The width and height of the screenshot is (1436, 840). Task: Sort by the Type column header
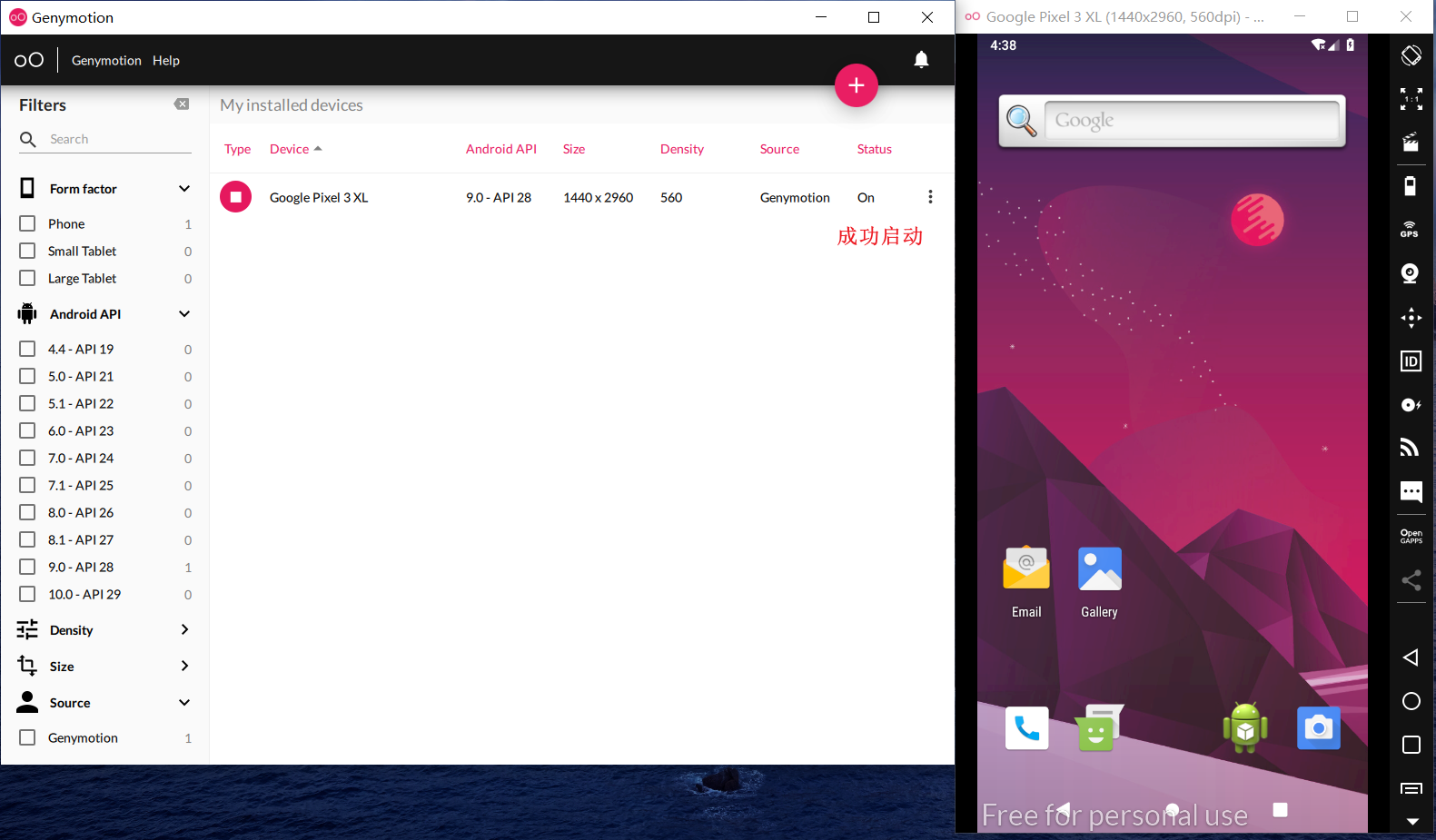(x=238, y=149)
